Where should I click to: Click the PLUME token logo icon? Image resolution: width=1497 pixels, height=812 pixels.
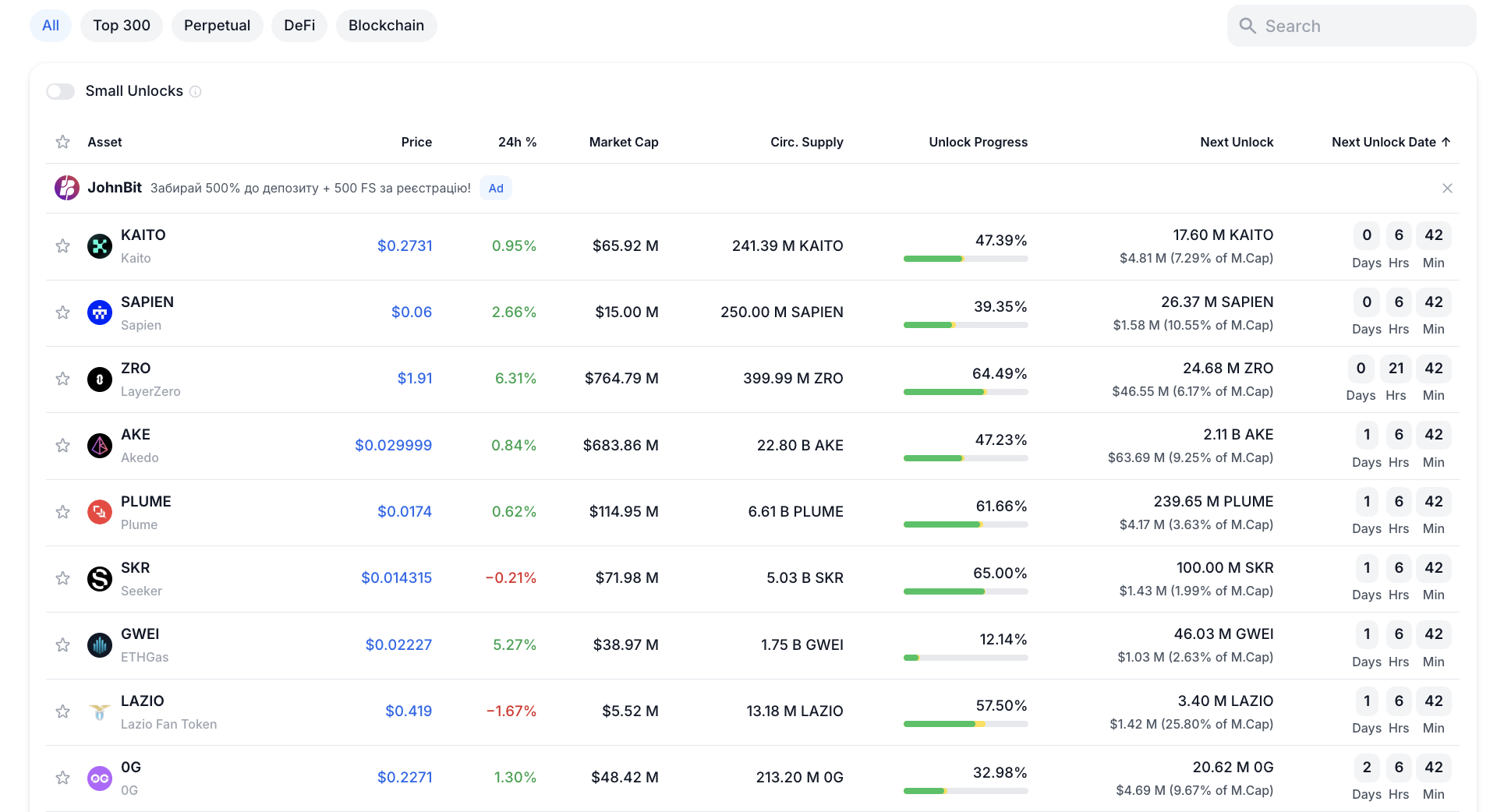[100, 512]
